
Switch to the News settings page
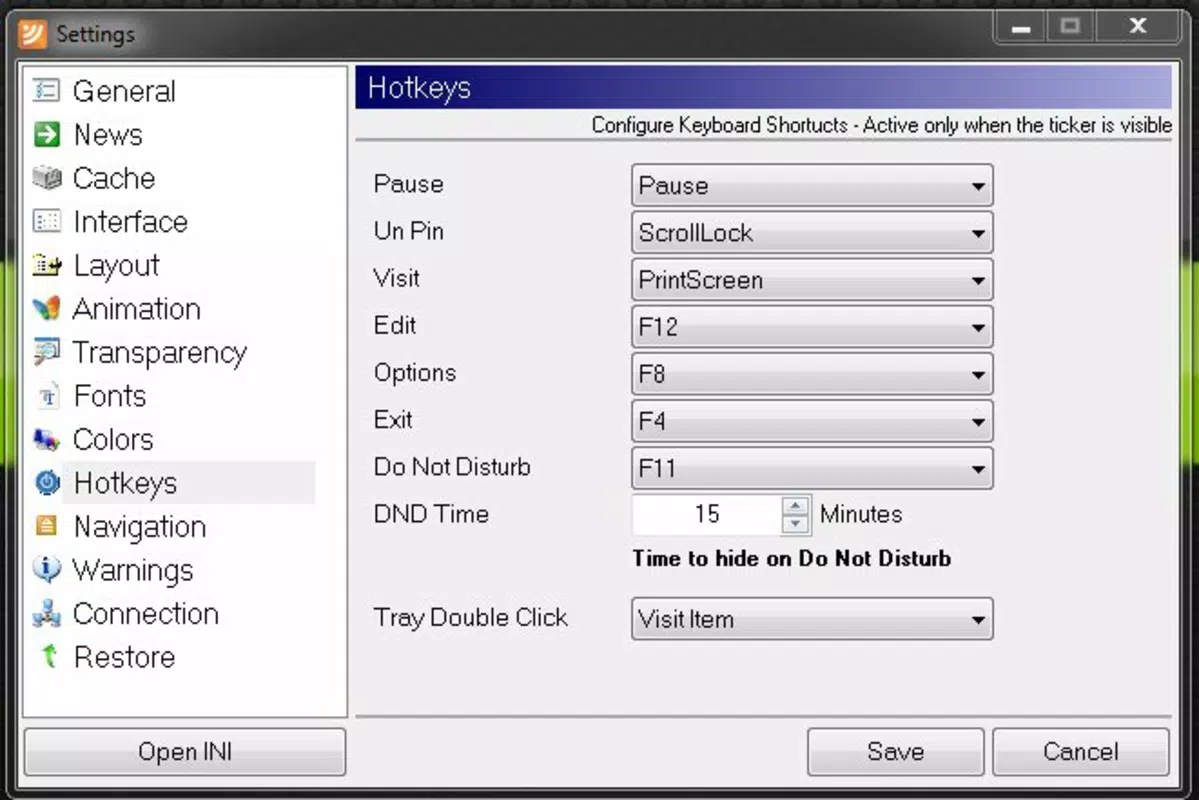coord(108,135)
